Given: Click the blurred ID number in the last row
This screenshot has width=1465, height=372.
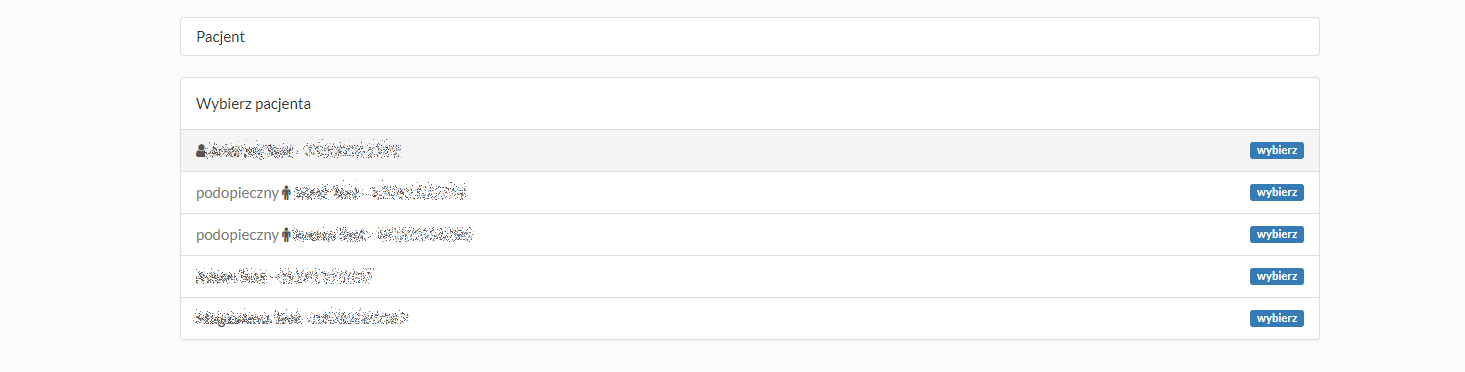Looking at the screenshot, I should [x=360, y=319].
